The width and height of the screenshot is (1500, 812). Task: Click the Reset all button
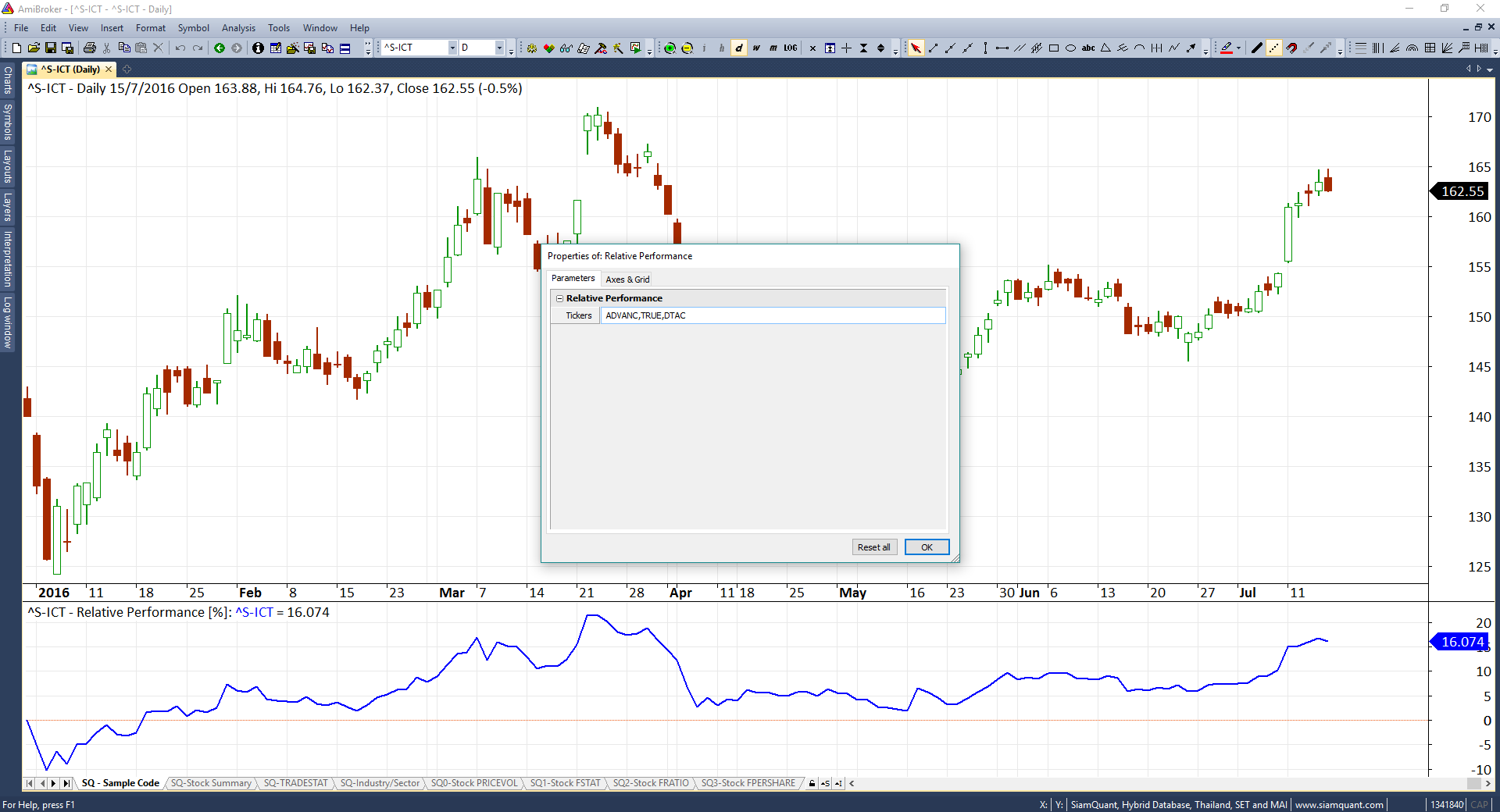click(873, 547)
